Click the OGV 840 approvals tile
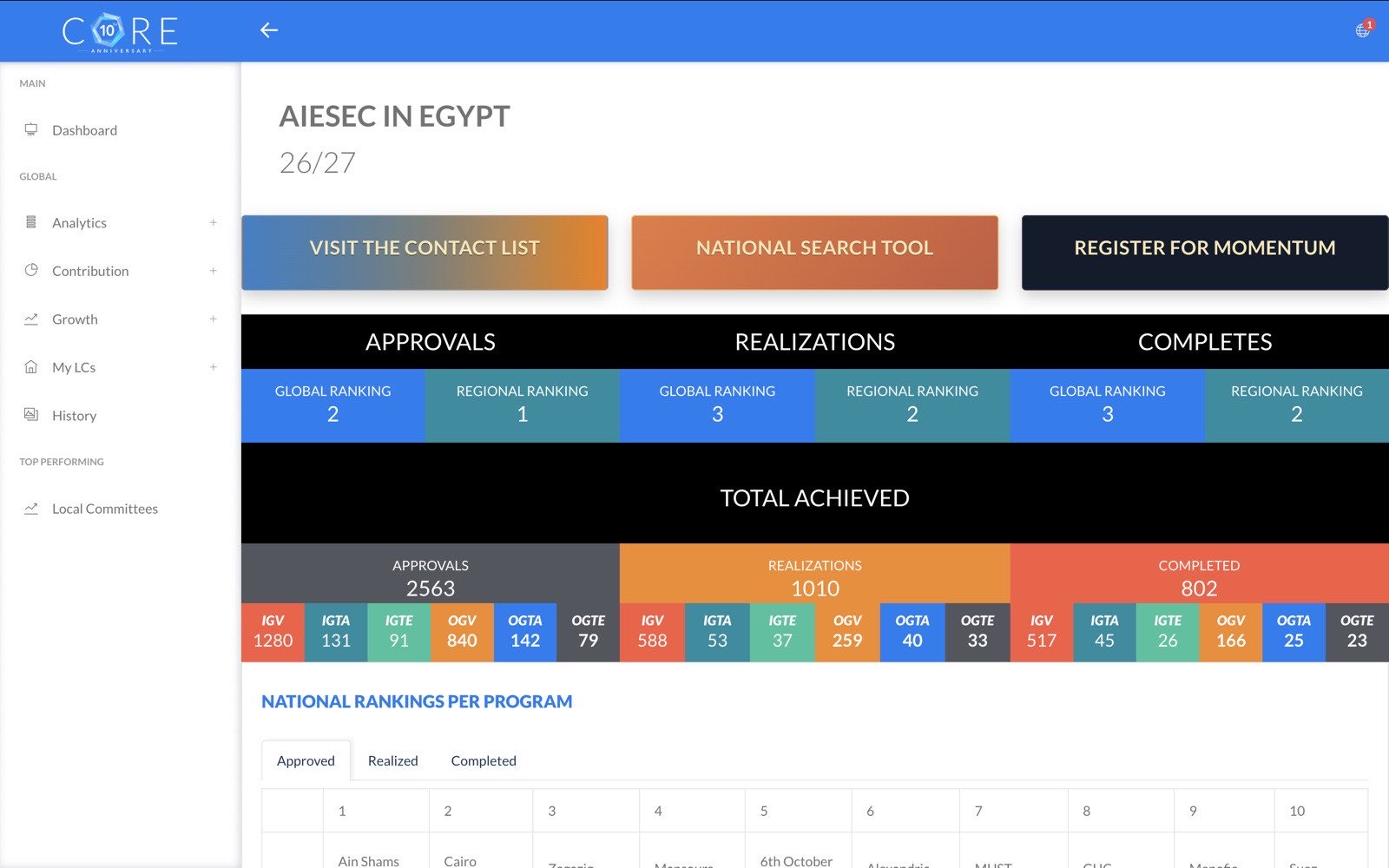1389x868 pixels. tap(462, 633)
